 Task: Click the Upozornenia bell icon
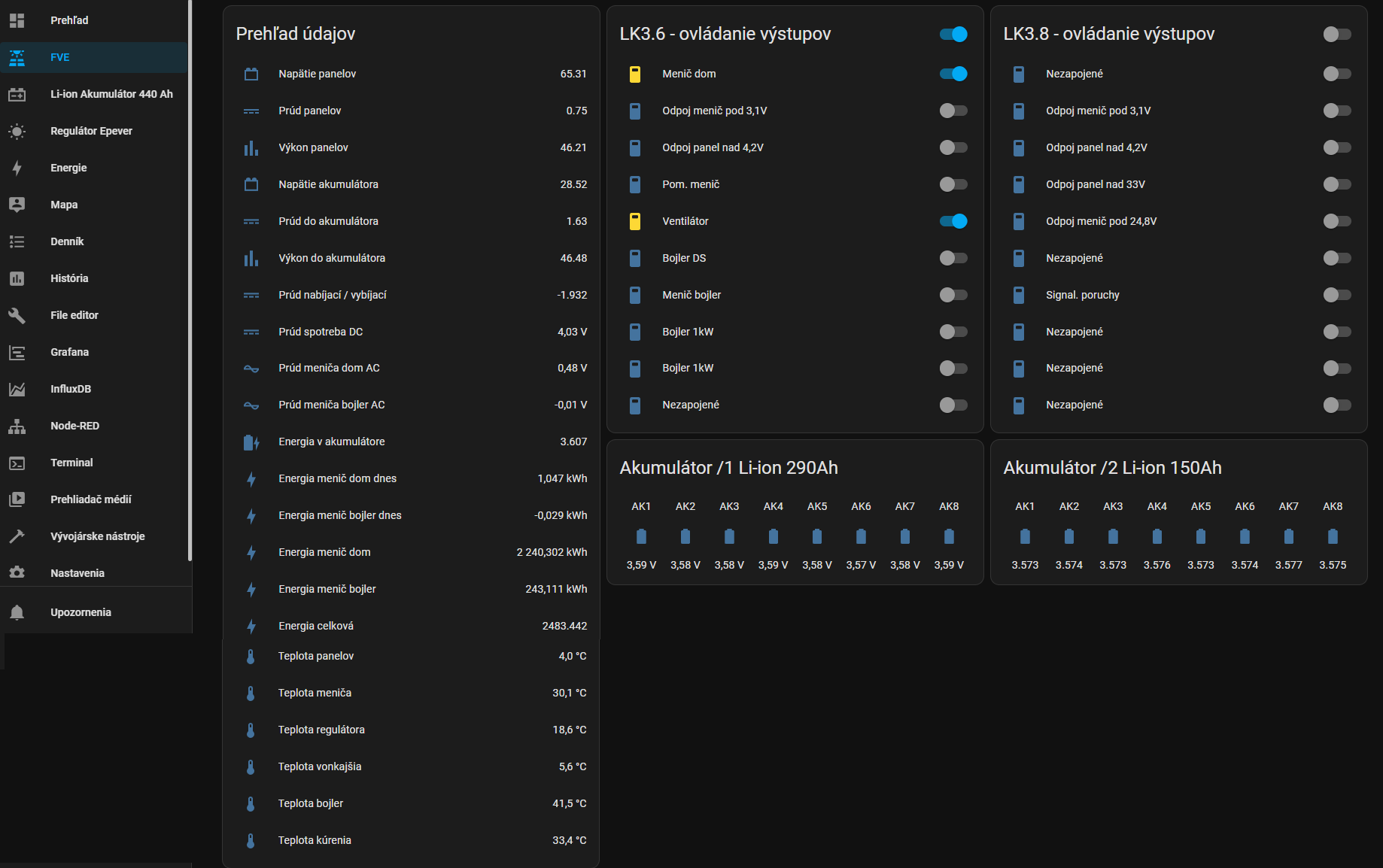17,612
